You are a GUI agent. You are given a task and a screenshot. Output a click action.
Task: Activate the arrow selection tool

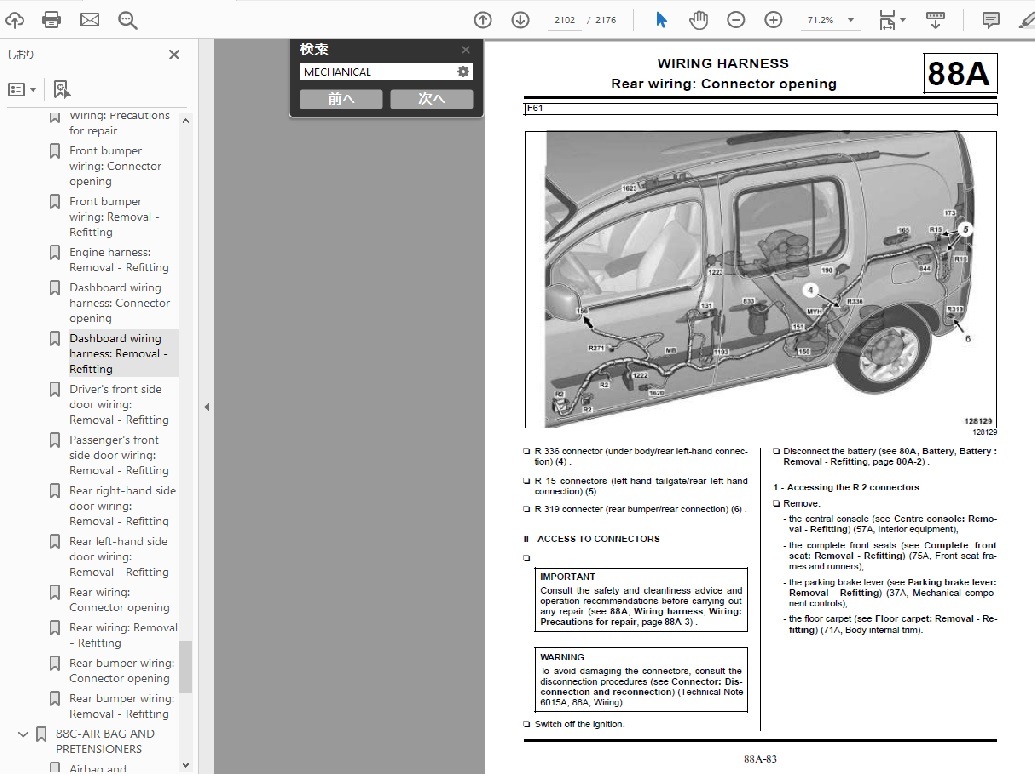tap(661, 19)
